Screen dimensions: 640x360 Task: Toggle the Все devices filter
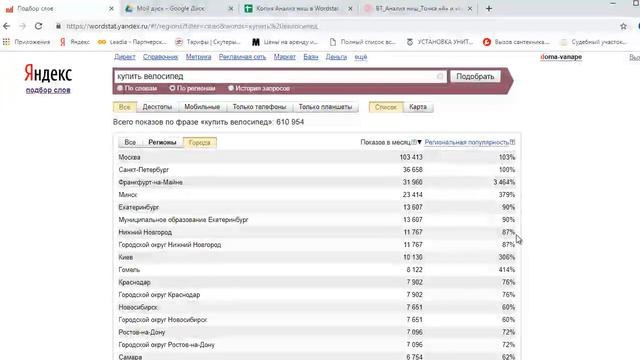pyautogui.click(x=124, y=107)
